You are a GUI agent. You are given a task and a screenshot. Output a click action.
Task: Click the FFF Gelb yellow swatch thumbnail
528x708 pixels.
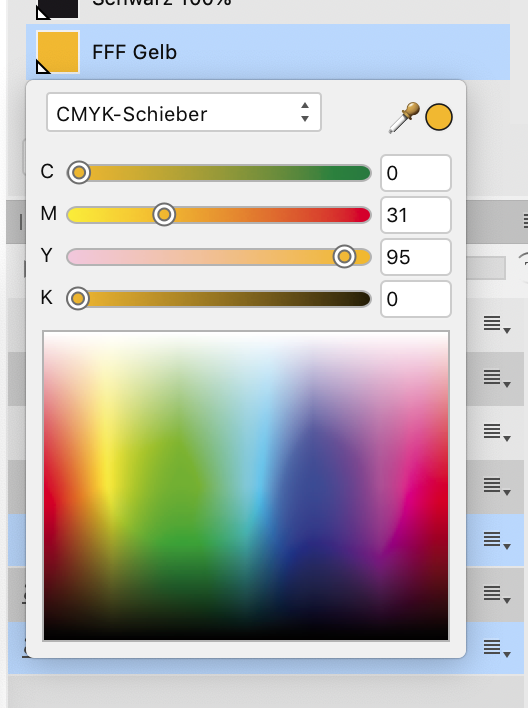58,52
